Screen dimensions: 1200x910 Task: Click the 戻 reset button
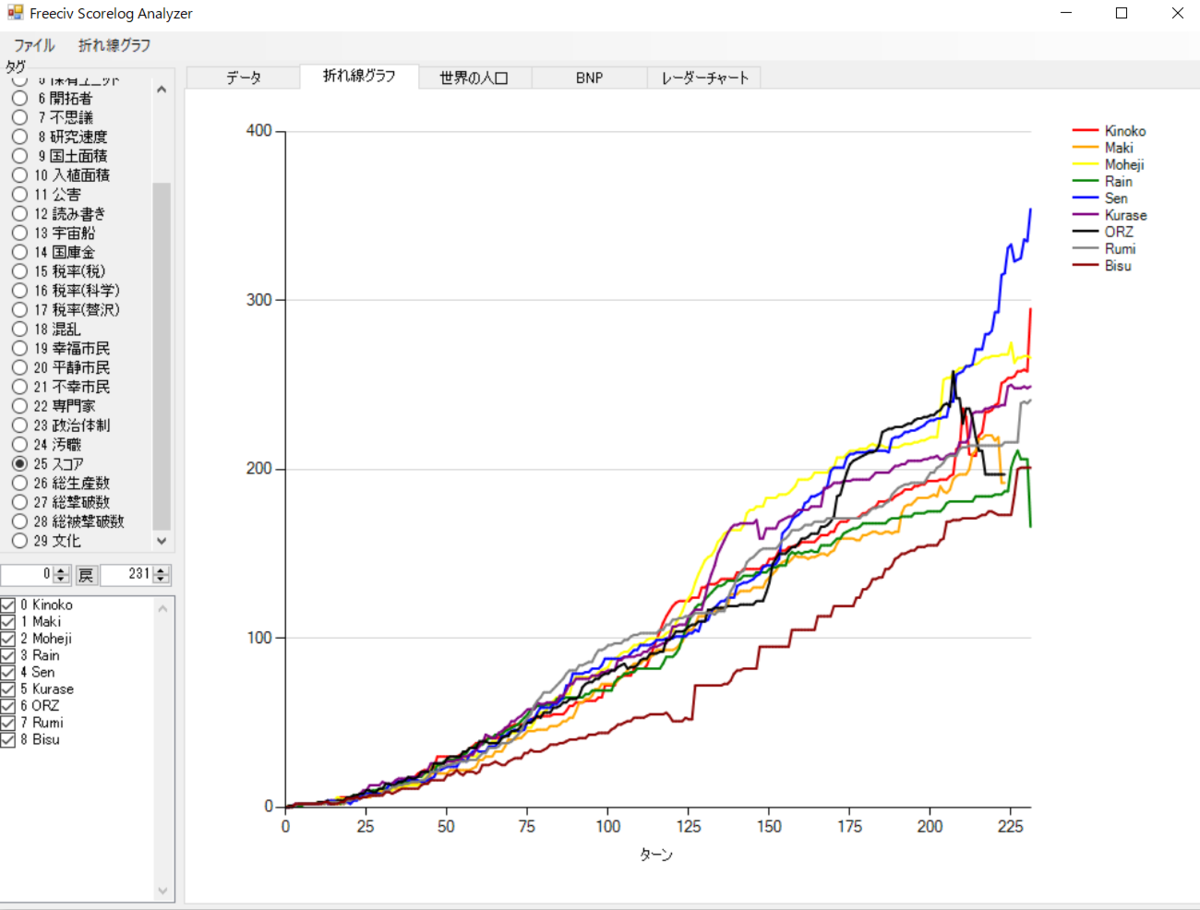click(x=86, y=575)
